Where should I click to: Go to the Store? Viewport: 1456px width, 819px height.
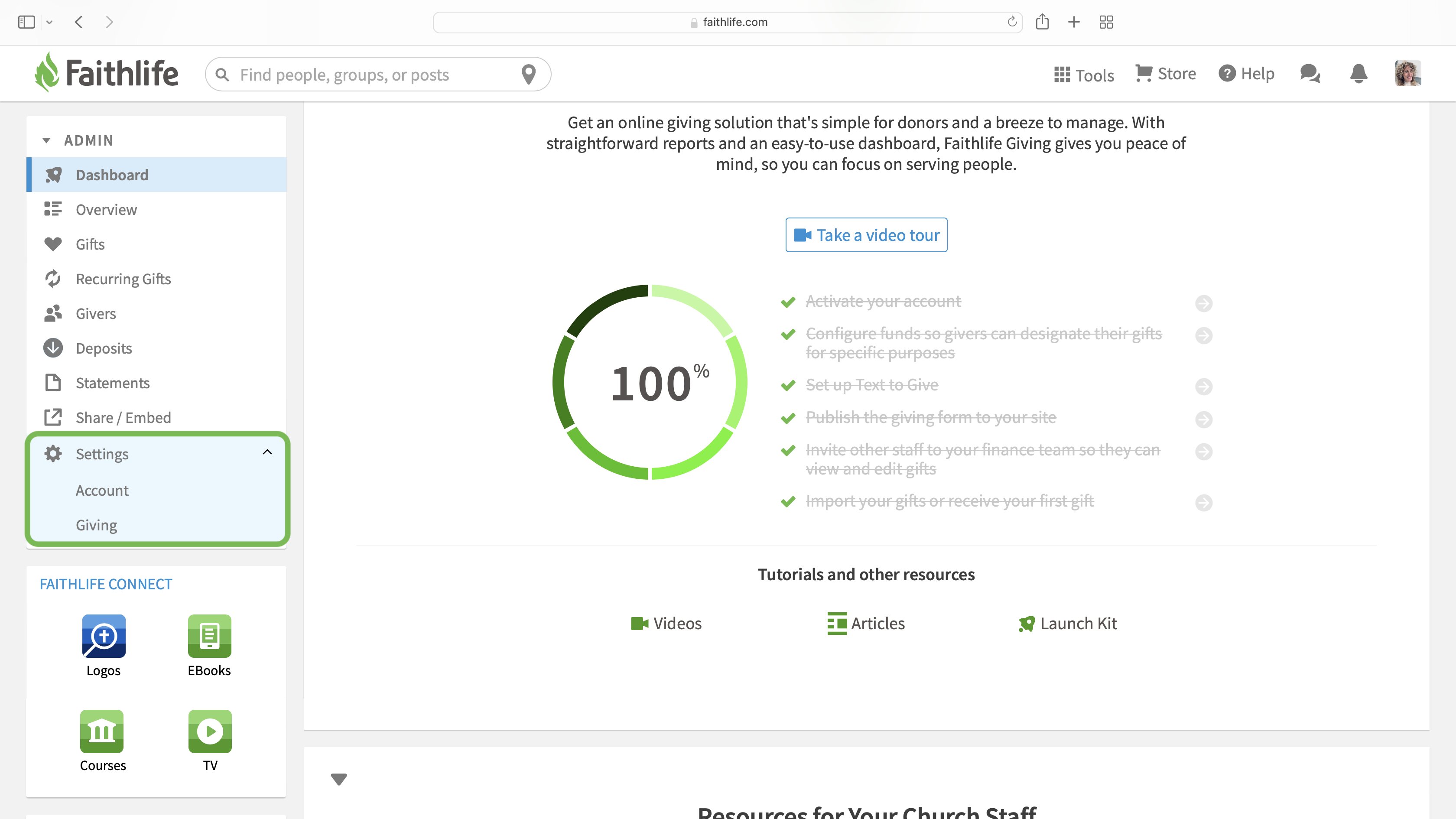tap(1166, 74)
